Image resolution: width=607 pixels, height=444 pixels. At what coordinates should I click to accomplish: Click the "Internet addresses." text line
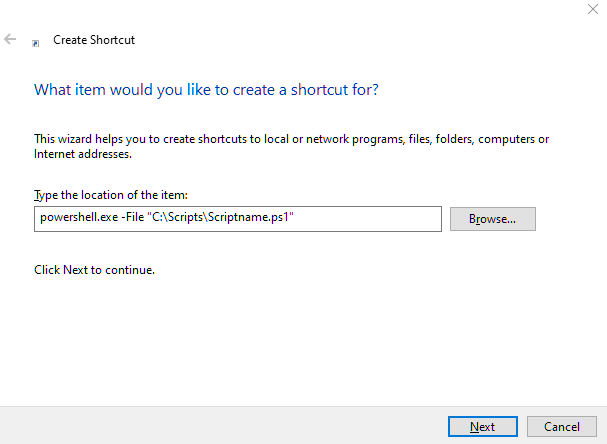point(82,154)
